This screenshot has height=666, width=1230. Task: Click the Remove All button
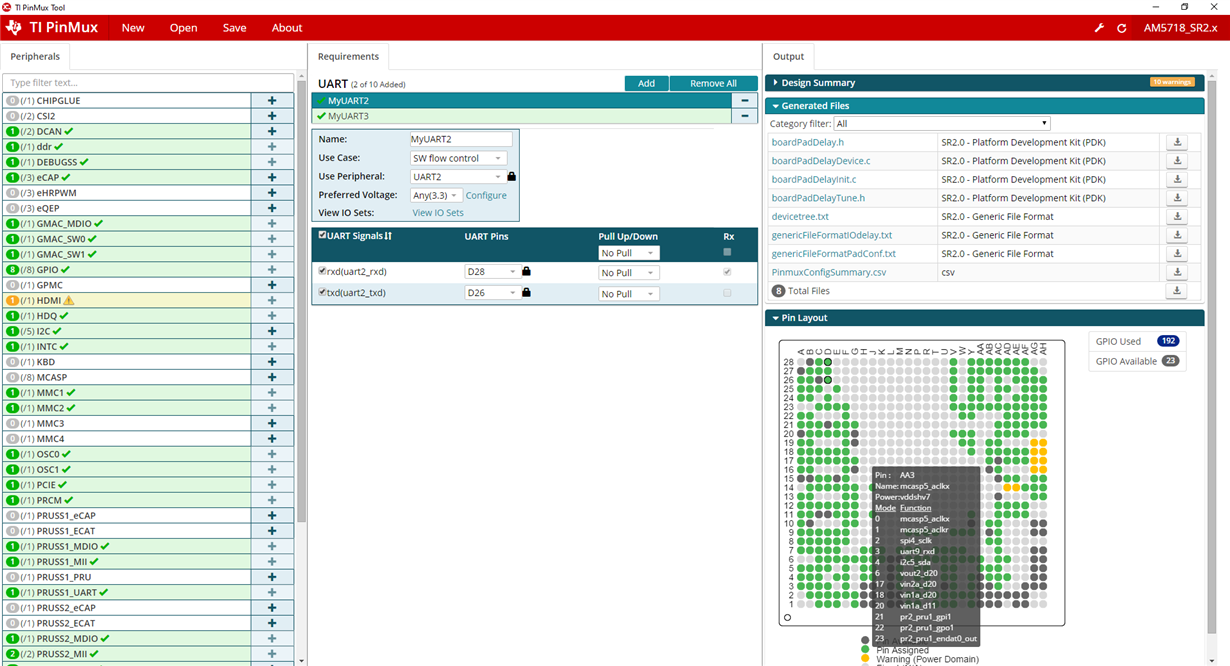(x=713, y=83)
